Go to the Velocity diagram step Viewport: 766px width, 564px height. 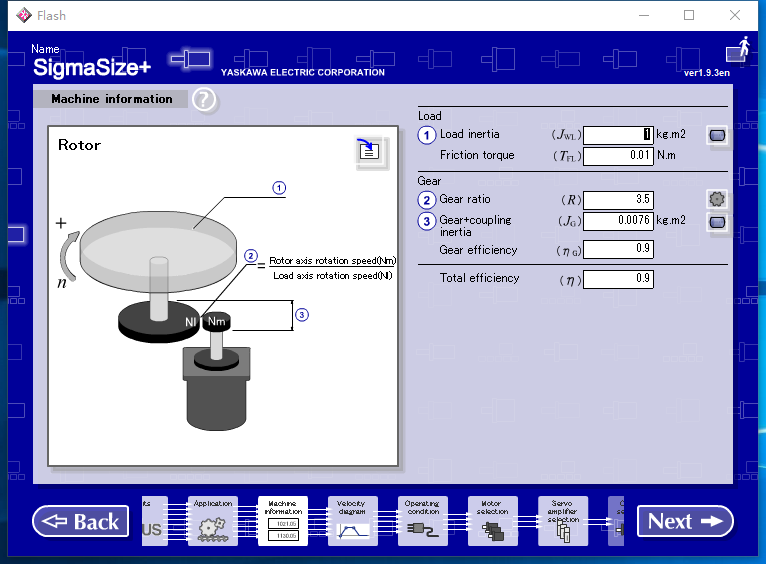353,521
